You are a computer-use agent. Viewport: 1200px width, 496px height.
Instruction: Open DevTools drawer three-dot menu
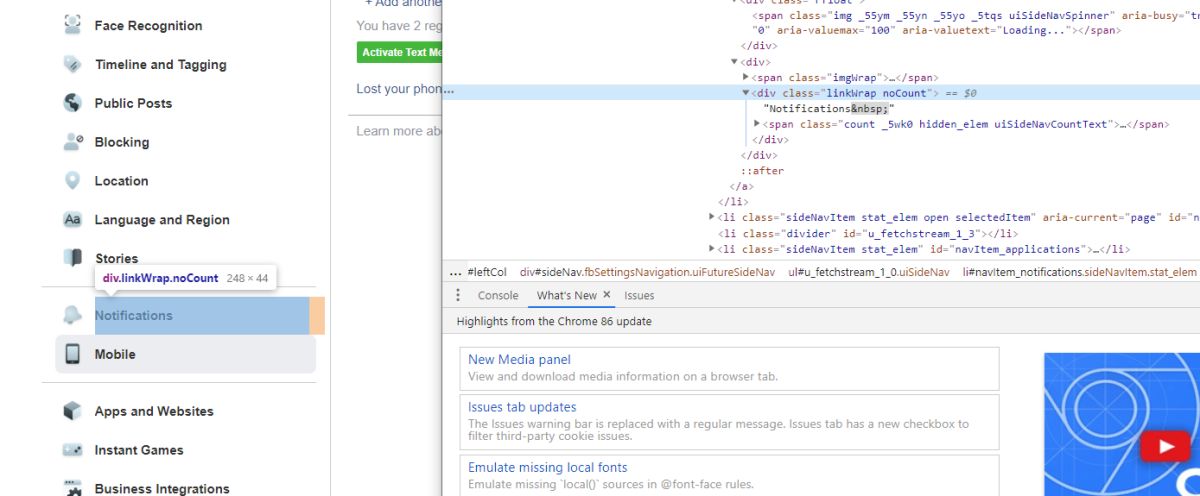[458, 295]
